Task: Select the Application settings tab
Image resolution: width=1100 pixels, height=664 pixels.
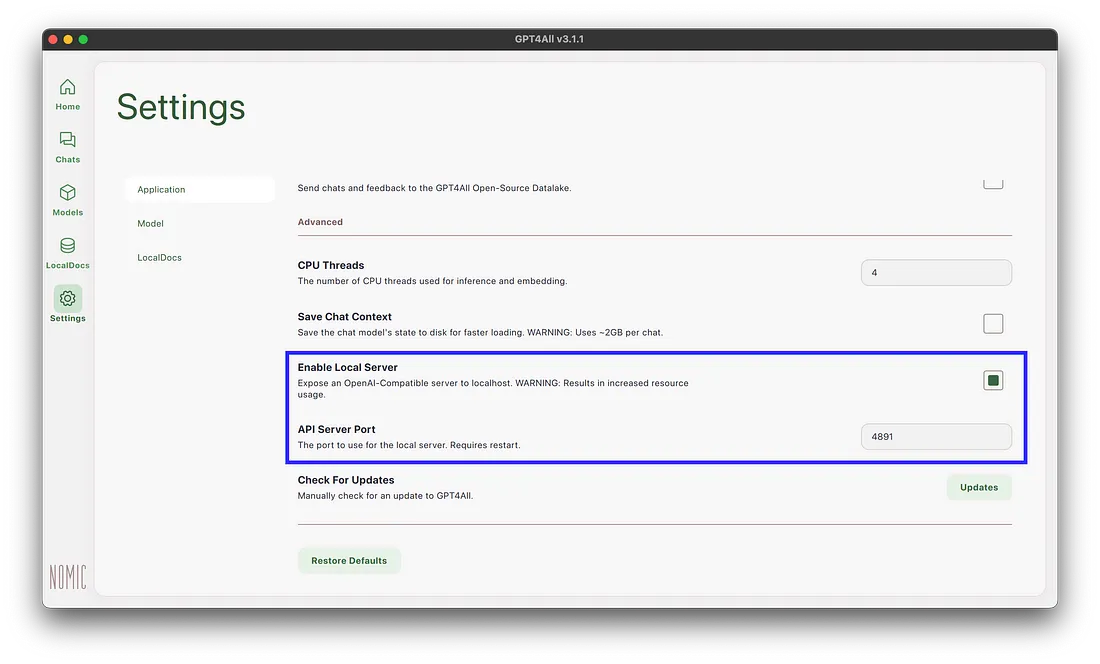Action: pyautogui.click(x=161, y=189)
